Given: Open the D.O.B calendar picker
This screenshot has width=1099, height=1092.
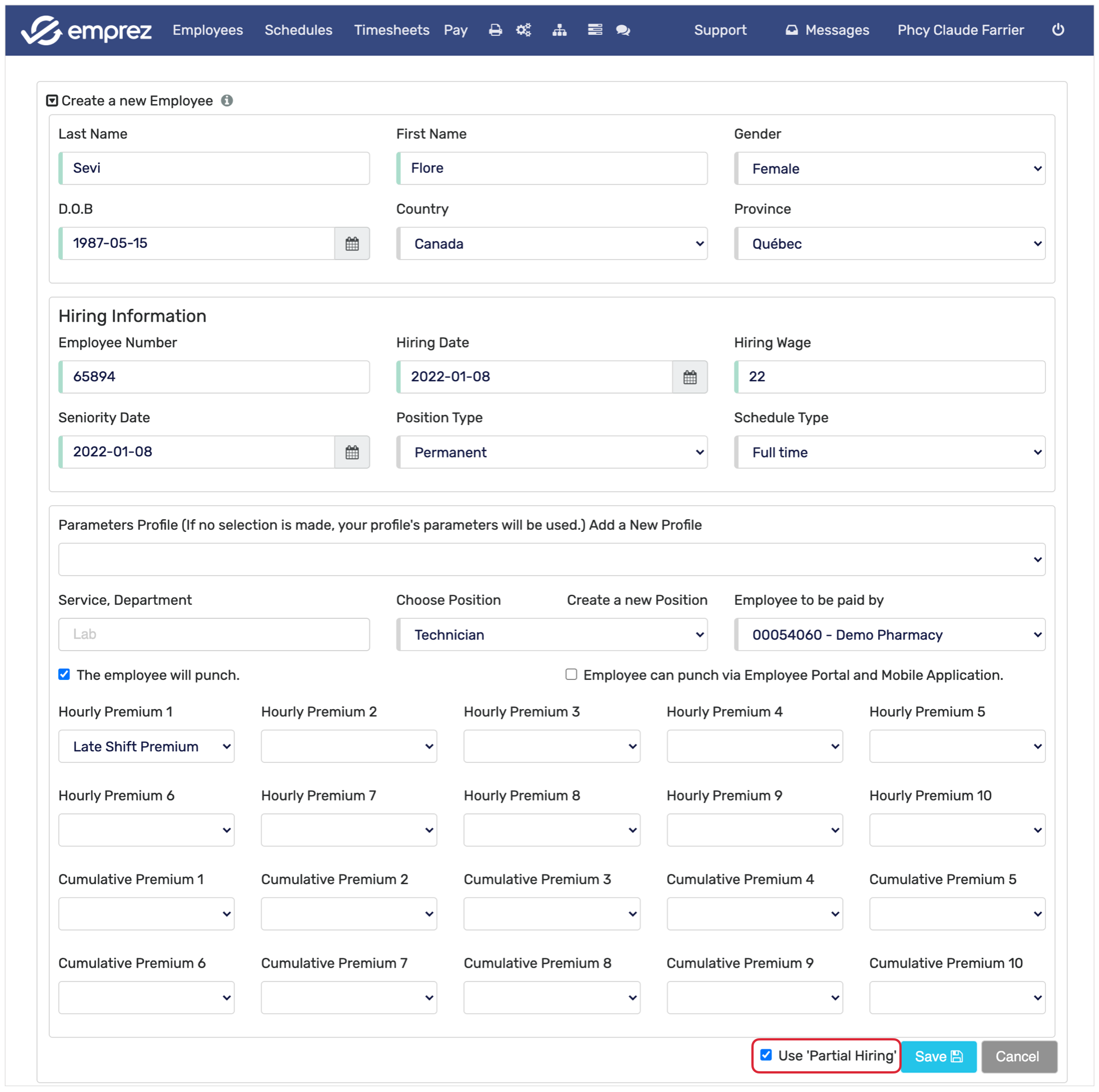Looking at the screenshot, I should [352, 244].
